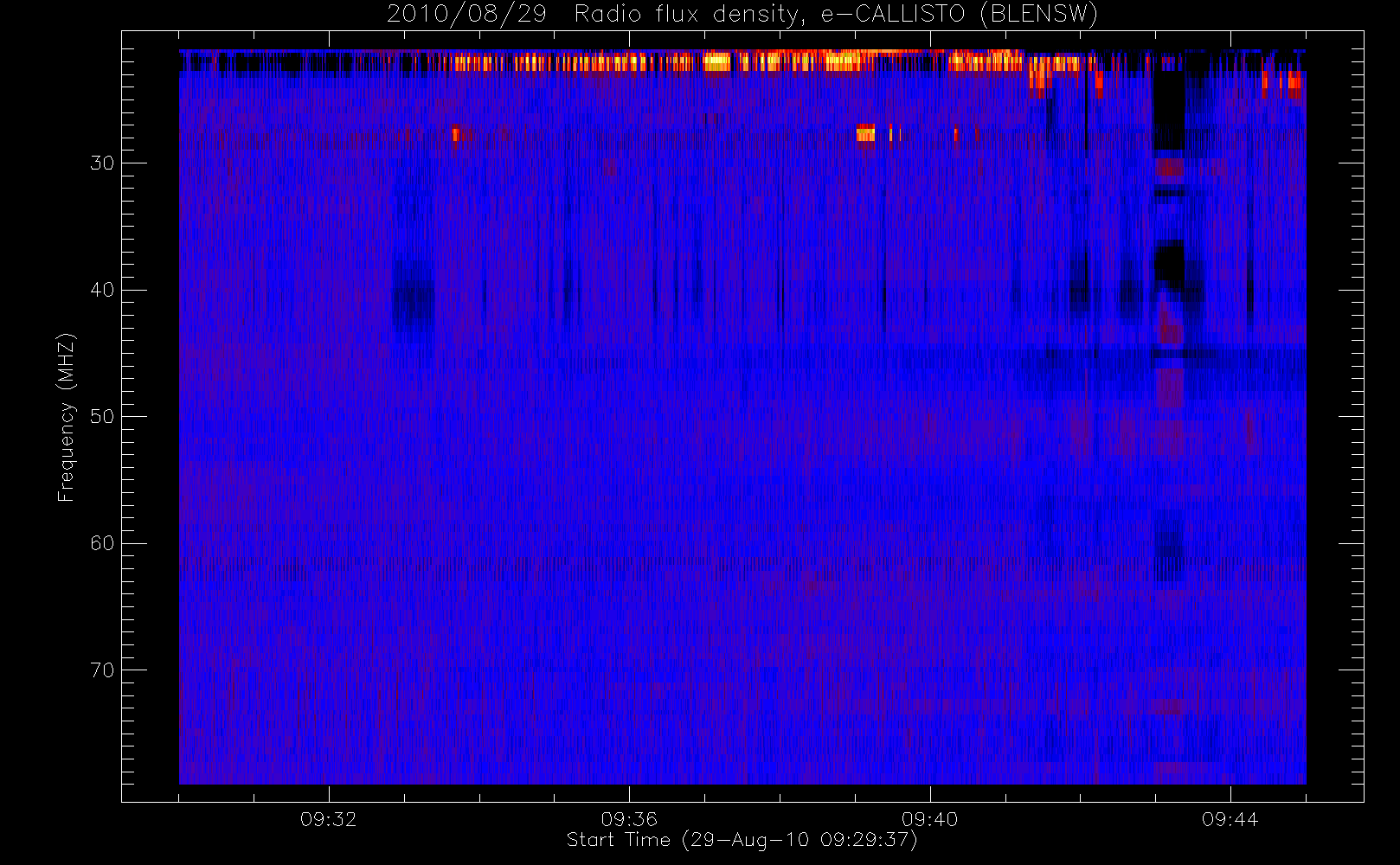
Task: Click the 30 MHz frequency tick label
Action: click(102, 163)
